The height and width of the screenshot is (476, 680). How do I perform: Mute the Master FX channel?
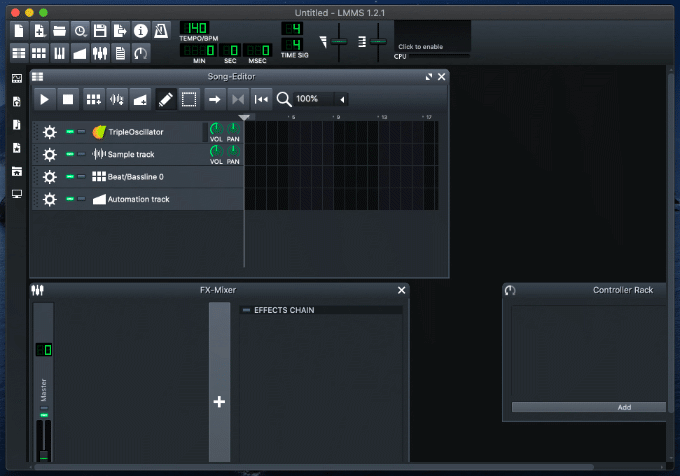(44, 415)
